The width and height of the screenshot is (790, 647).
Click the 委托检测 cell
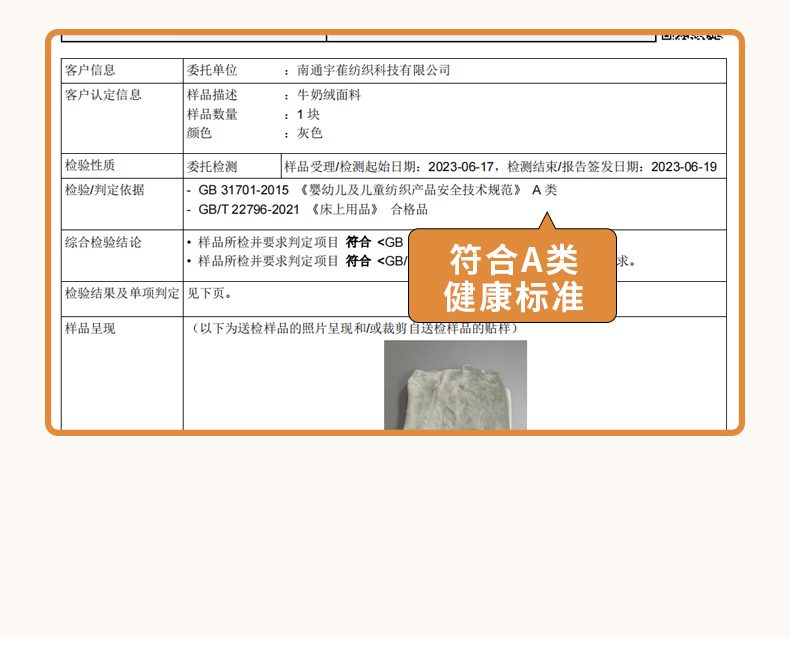[212, 167]
